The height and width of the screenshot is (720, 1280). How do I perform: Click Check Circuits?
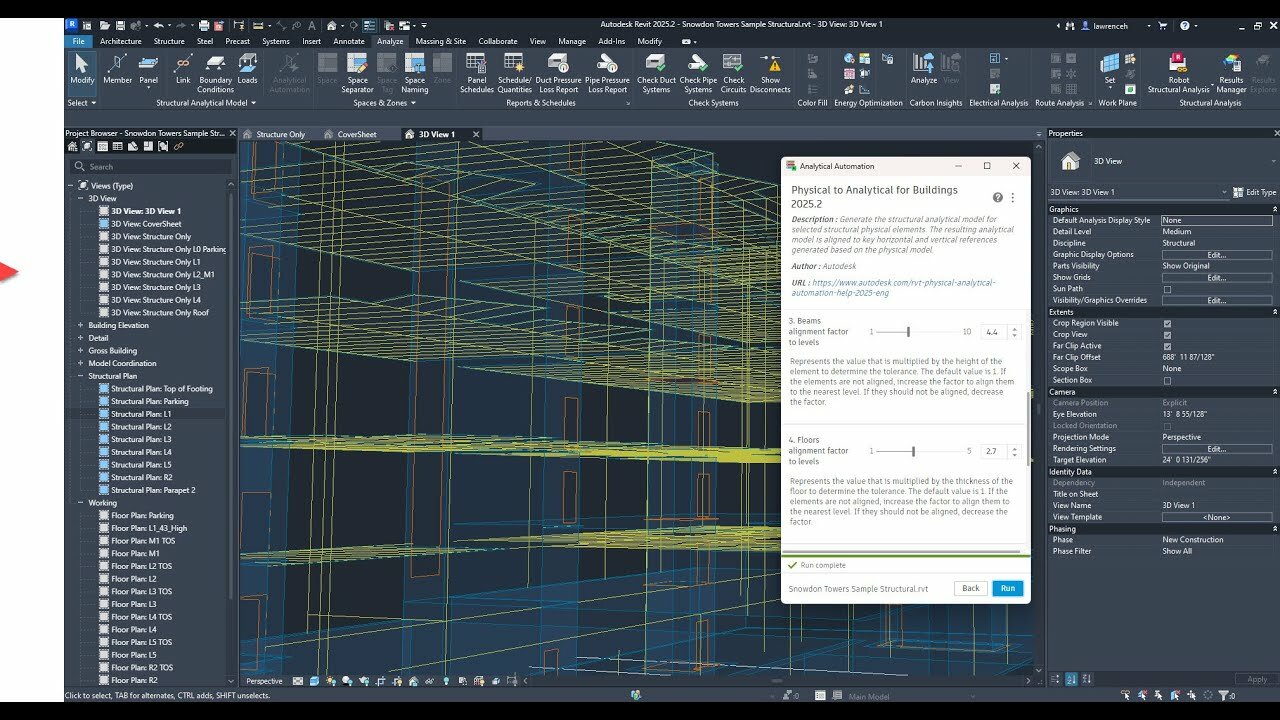click(x=734, y=74)
